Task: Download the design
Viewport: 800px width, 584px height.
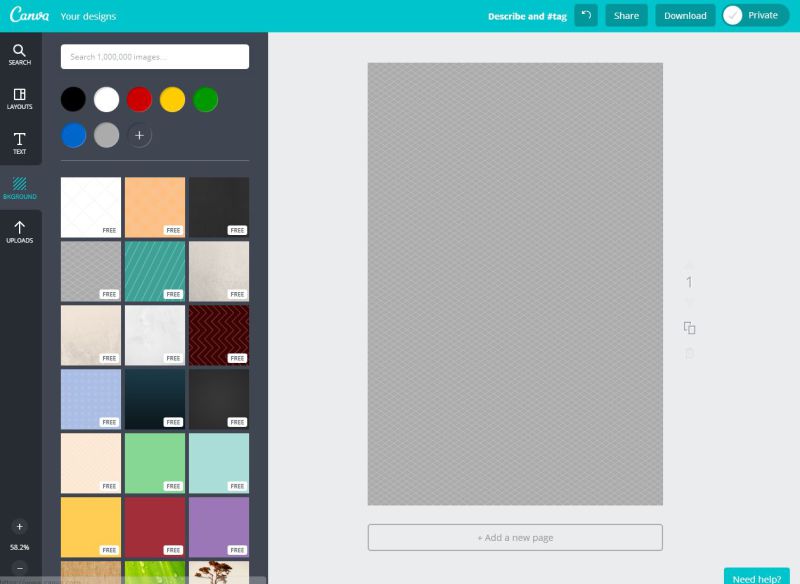Action: 685,15
